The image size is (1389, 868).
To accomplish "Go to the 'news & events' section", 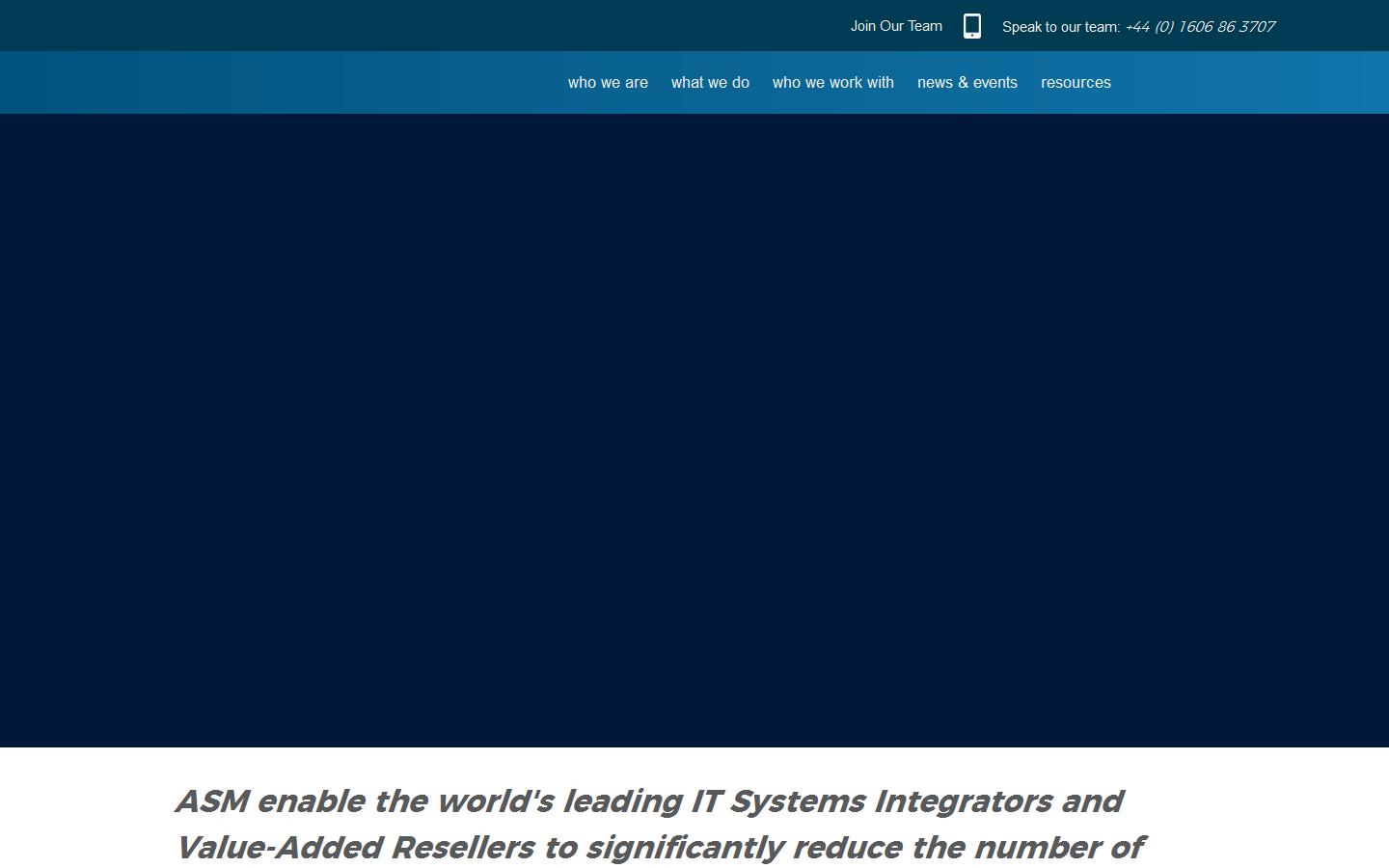I will 967,83.
